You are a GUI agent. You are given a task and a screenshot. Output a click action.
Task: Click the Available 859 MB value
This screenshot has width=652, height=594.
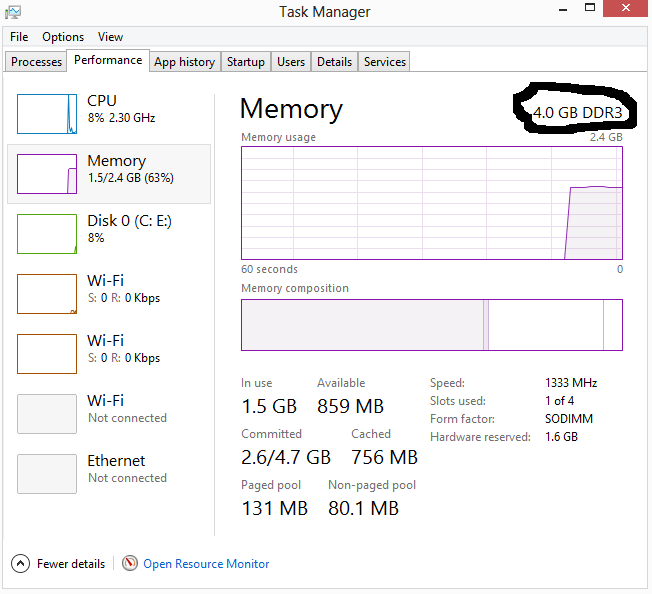(x=350, y=406)
